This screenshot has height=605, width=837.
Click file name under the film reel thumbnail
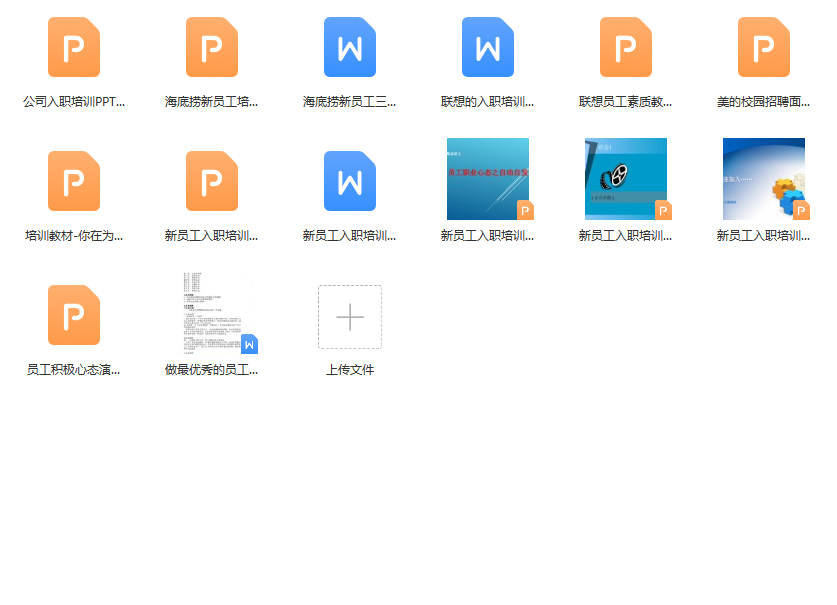(626, 235)
